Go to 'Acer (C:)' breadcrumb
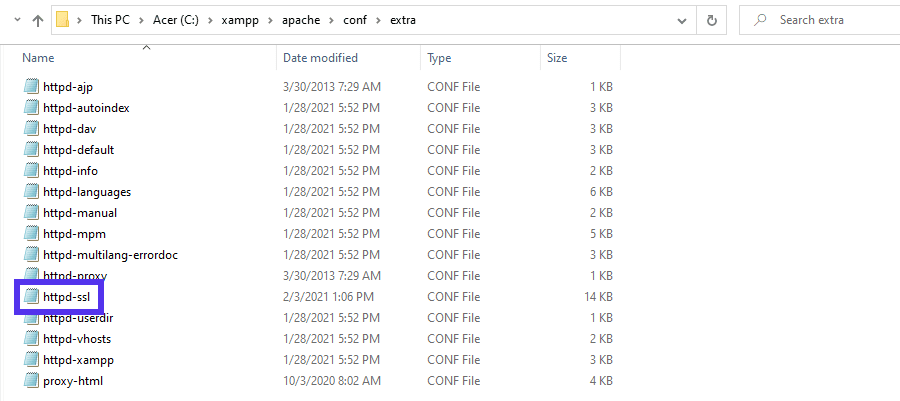This screenshot has height=401, width=900. (x=184, y=20)
